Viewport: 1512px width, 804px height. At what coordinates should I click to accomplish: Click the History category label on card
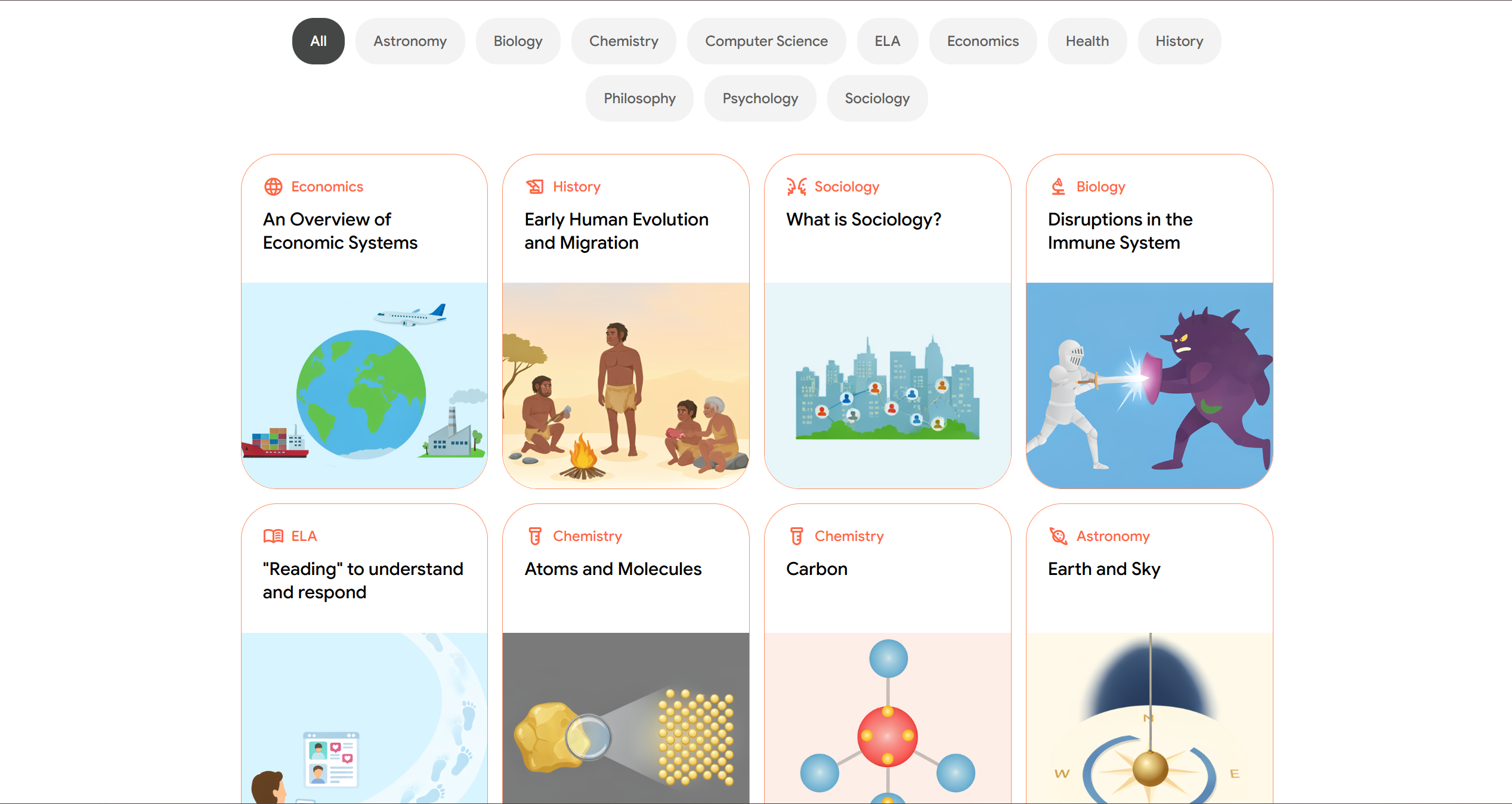576,187
